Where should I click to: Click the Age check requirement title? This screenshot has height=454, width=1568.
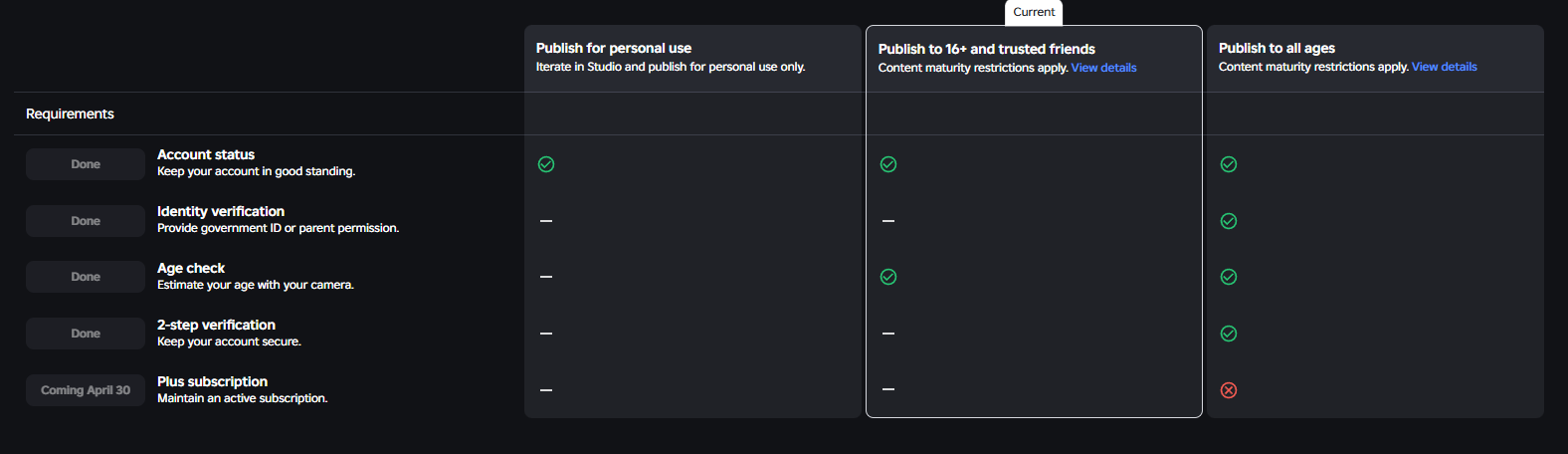191,268
